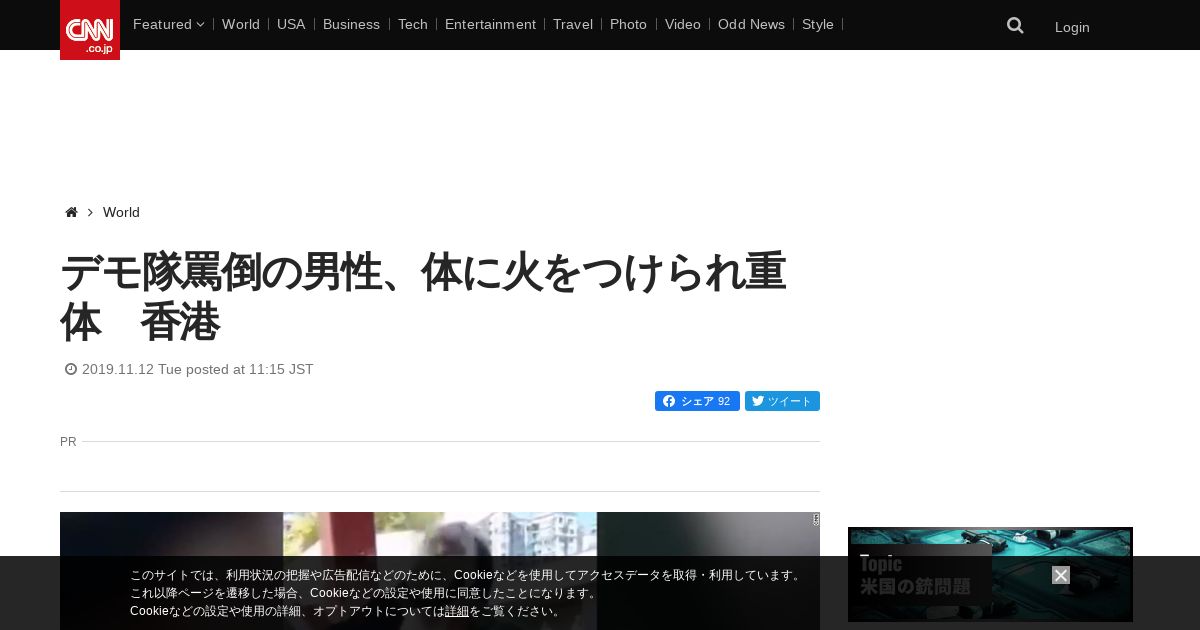Open the 詳細 cookie details link
The height and width of the screenshot is (630, 1200).
click(x=457, y=611)
